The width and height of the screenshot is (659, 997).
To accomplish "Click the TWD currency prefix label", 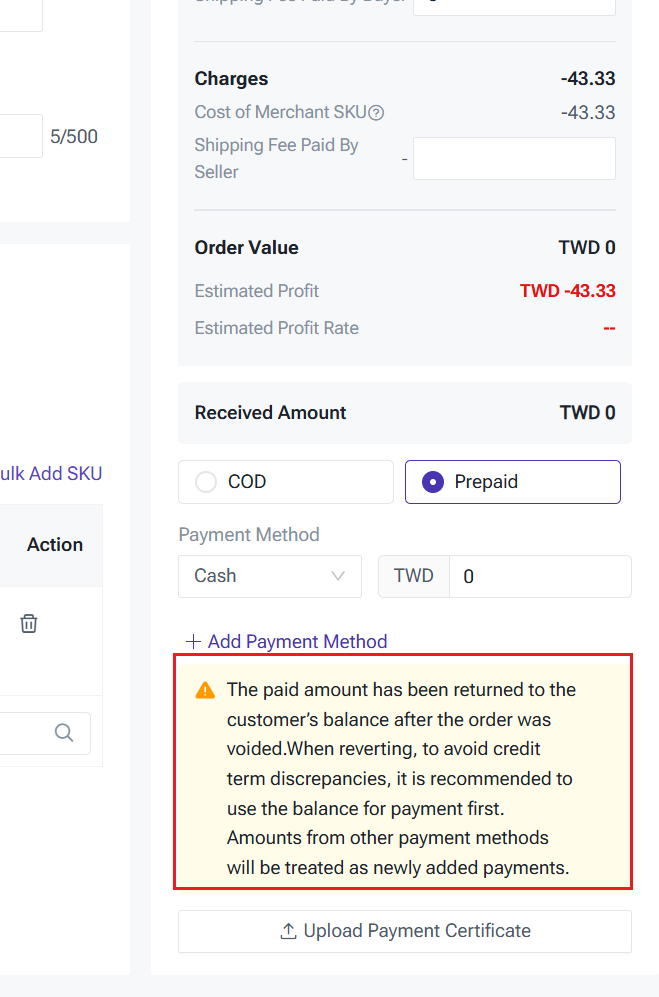I will (x=414, y=576).
